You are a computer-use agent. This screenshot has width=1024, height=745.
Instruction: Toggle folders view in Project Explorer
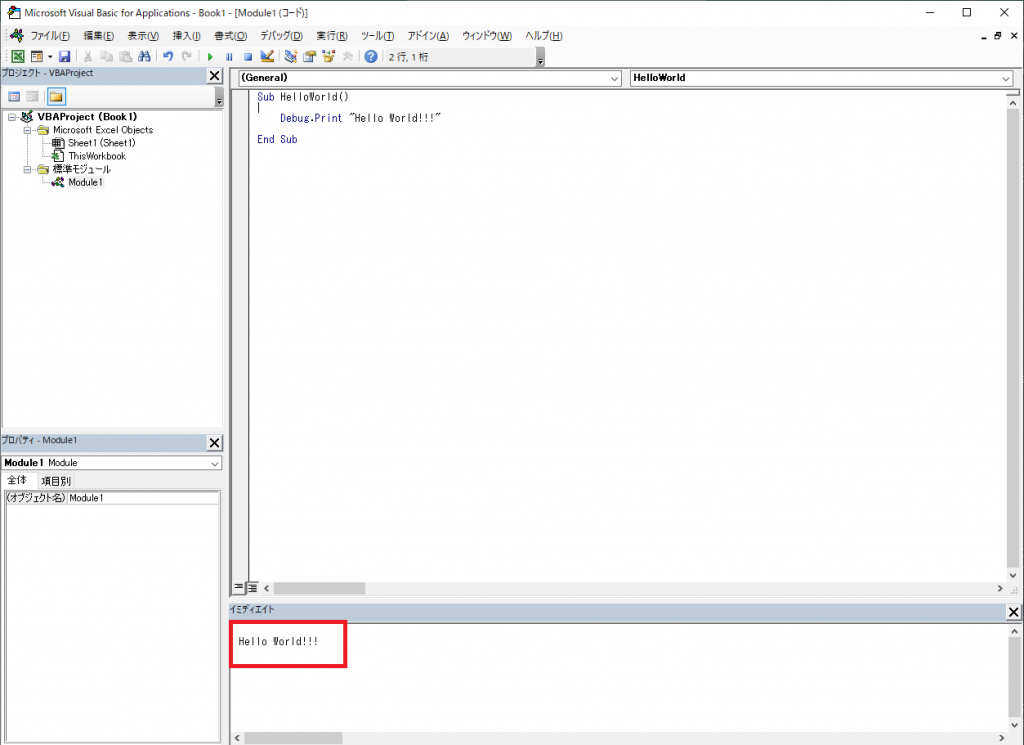click(x=56, y=97)
